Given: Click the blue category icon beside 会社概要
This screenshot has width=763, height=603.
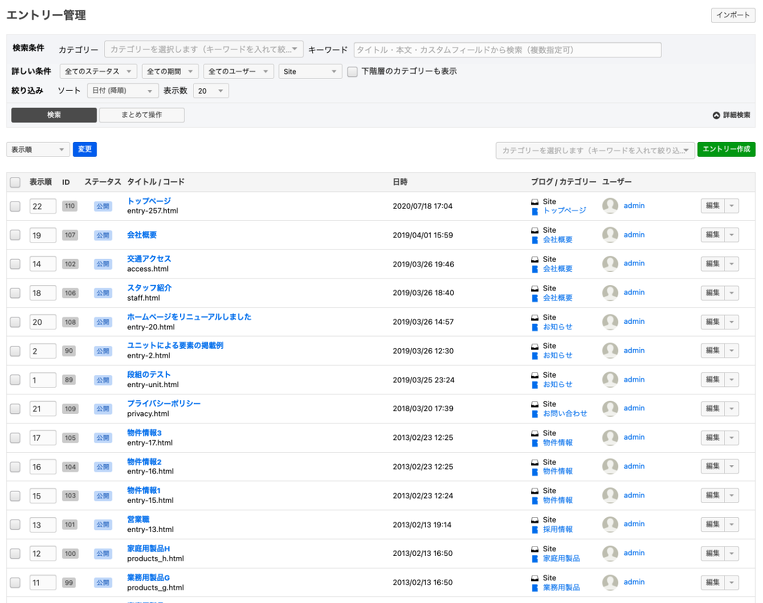Looking at the screenshot, I should click(535, 240).
